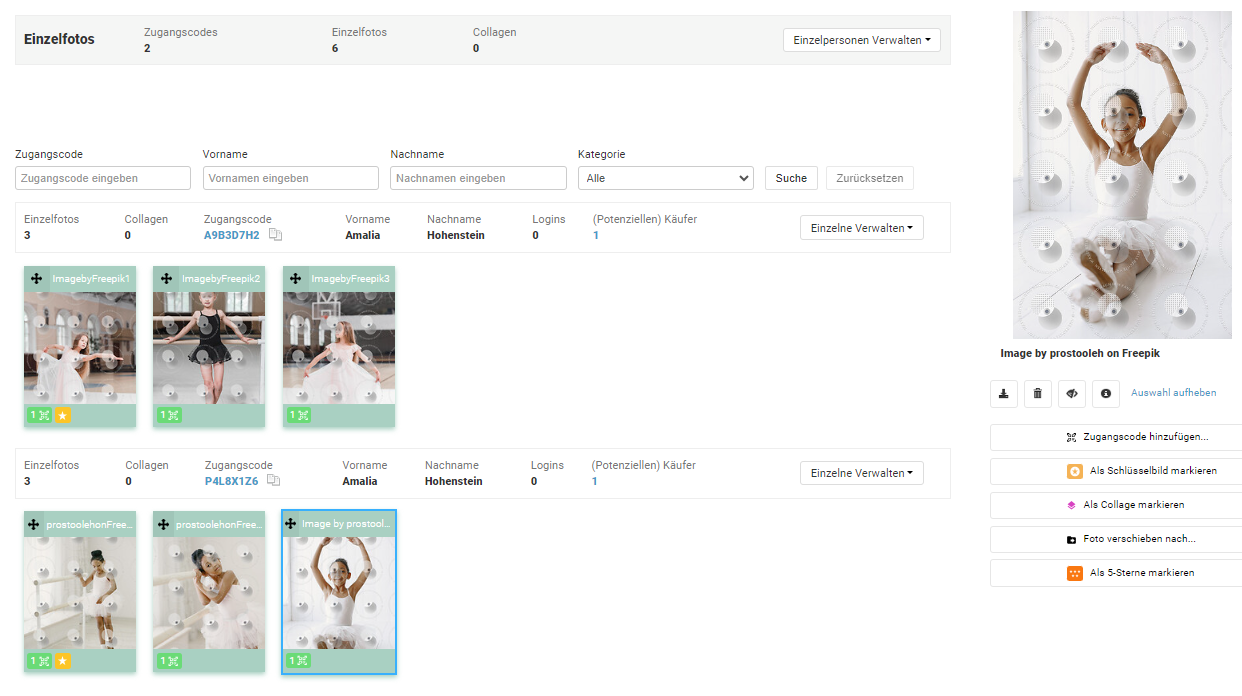The image size is (1242, 696).
Task: Select the ImagebyFreepik1 photo thumbnail
Action: pyautogui.click(x=80, y=347)
